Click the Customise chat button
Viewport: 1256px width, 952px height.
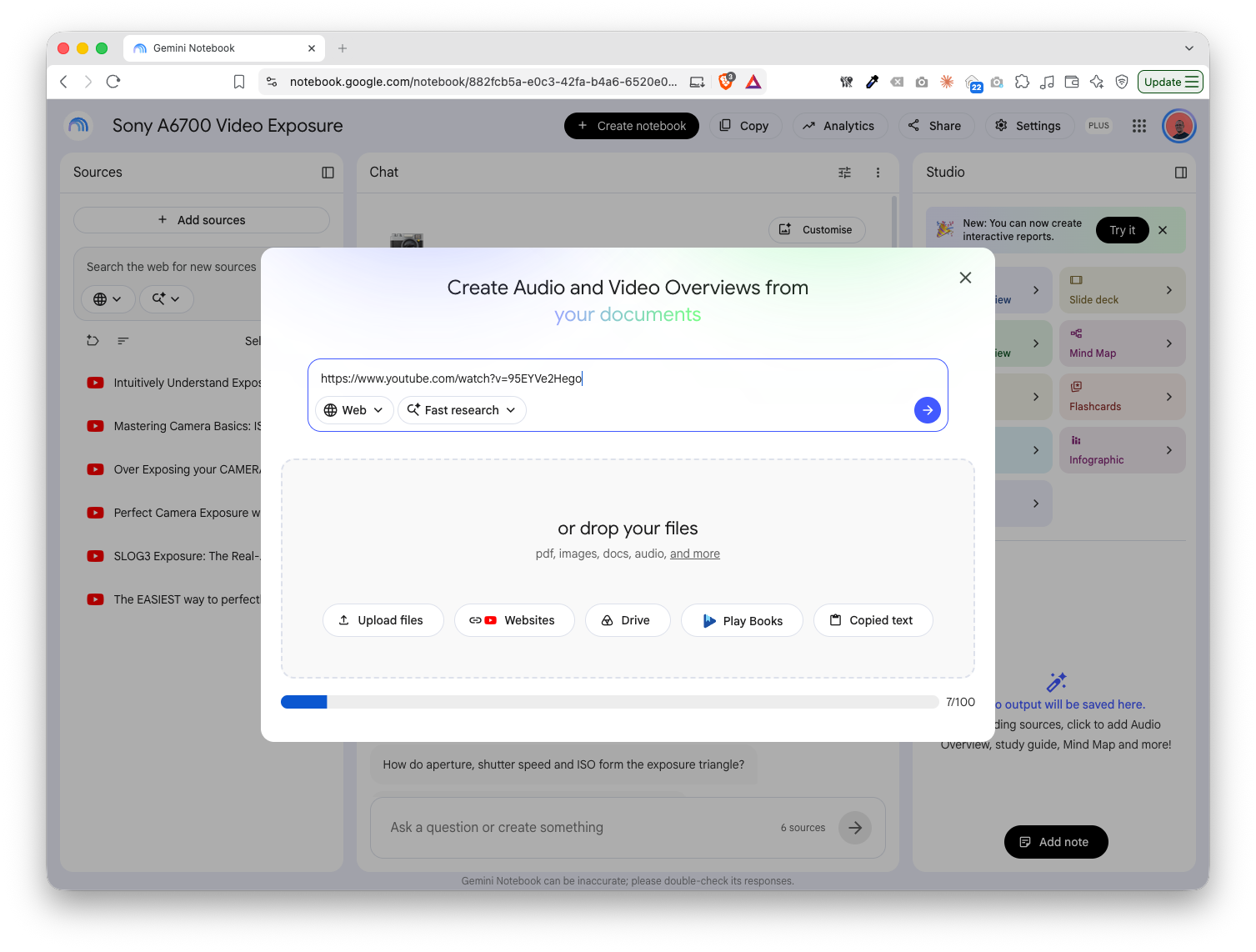tap(817, 230)
